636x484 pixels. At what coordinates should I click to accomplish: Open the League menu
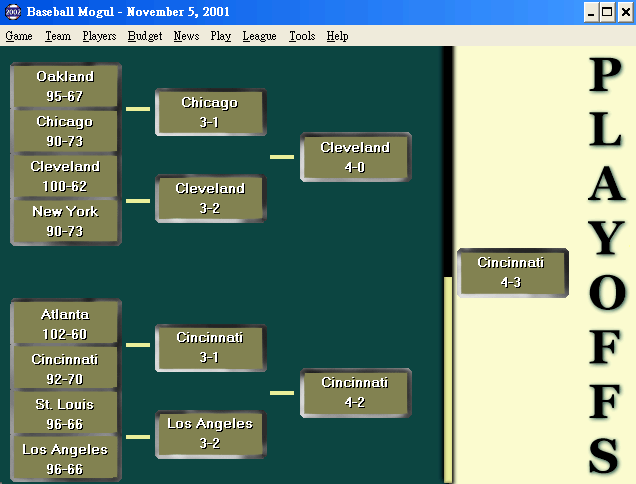(x=259, y=36)
